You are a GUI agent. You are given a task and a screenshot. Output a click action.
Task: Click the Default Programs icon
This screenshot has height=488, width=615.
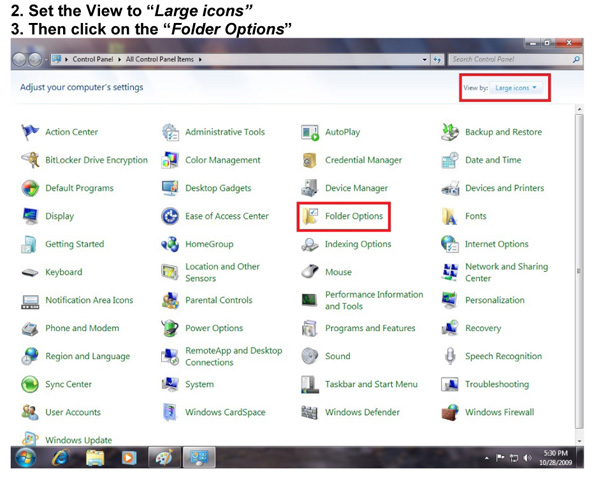pyautogui.click(x=30, y=188)
